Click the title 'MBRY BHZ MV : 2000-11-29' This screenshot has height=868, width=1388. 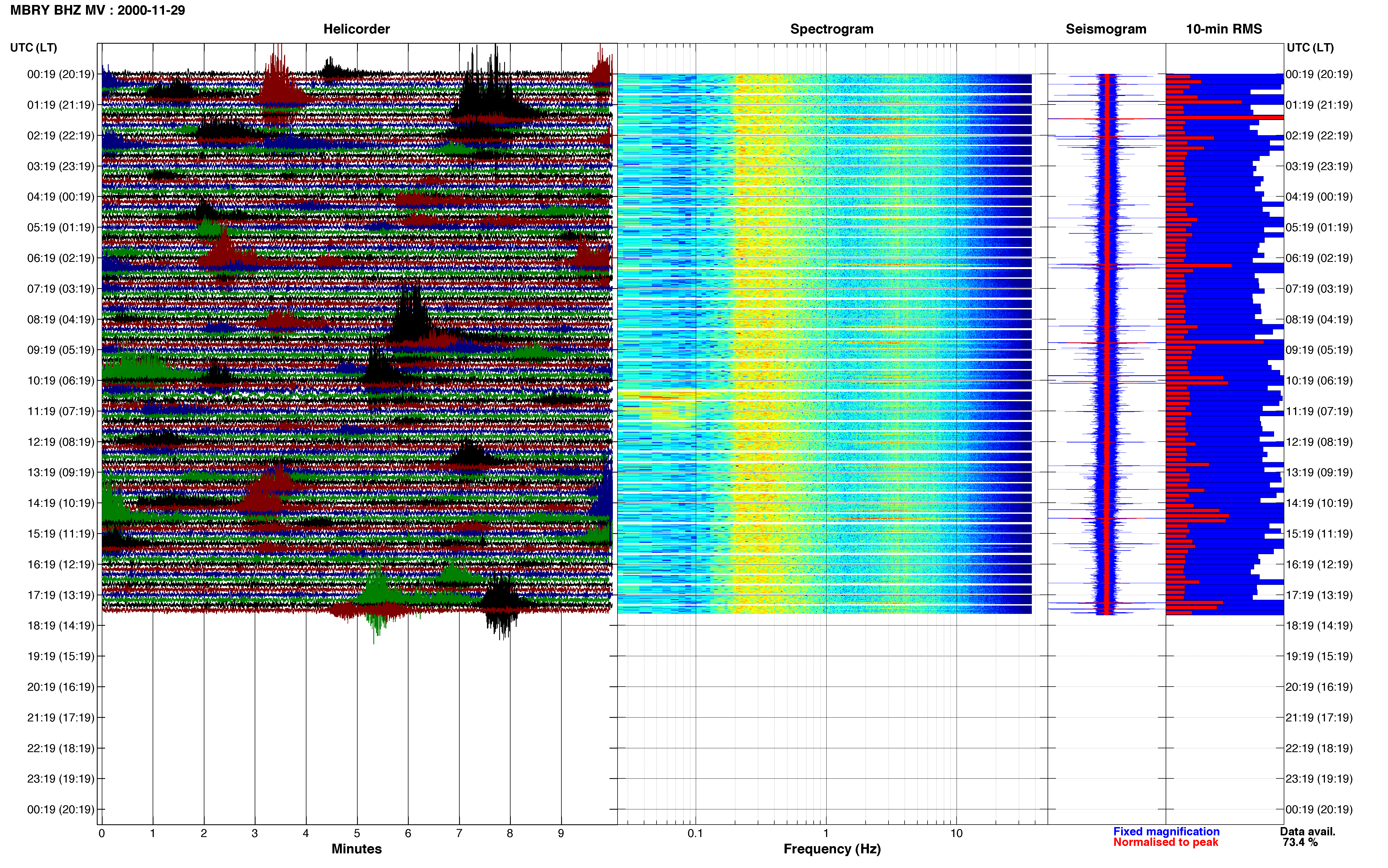98,10
